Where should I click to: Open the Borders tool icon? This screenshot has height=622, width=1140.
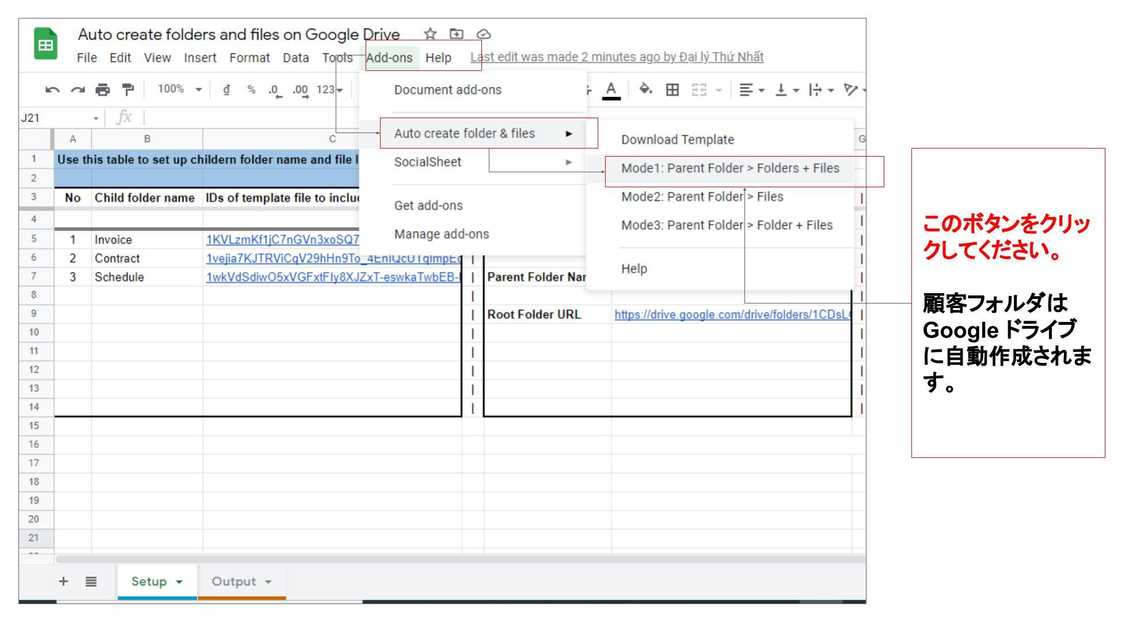tap(673, 90)
